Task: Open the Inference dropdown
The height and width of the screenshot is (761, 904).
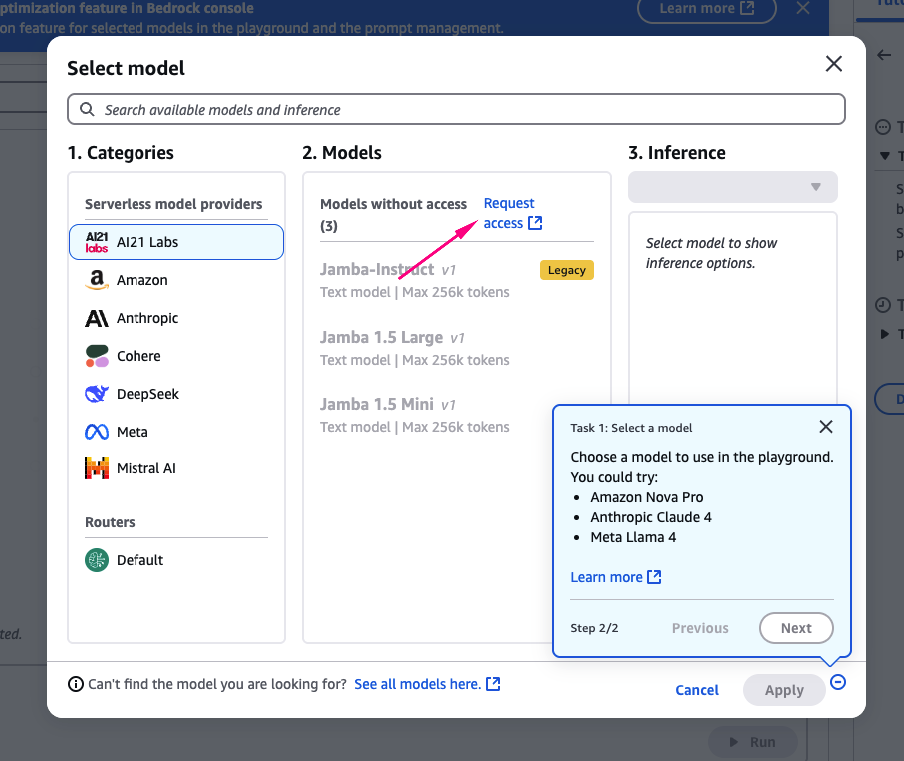Action: click(732, 187)
